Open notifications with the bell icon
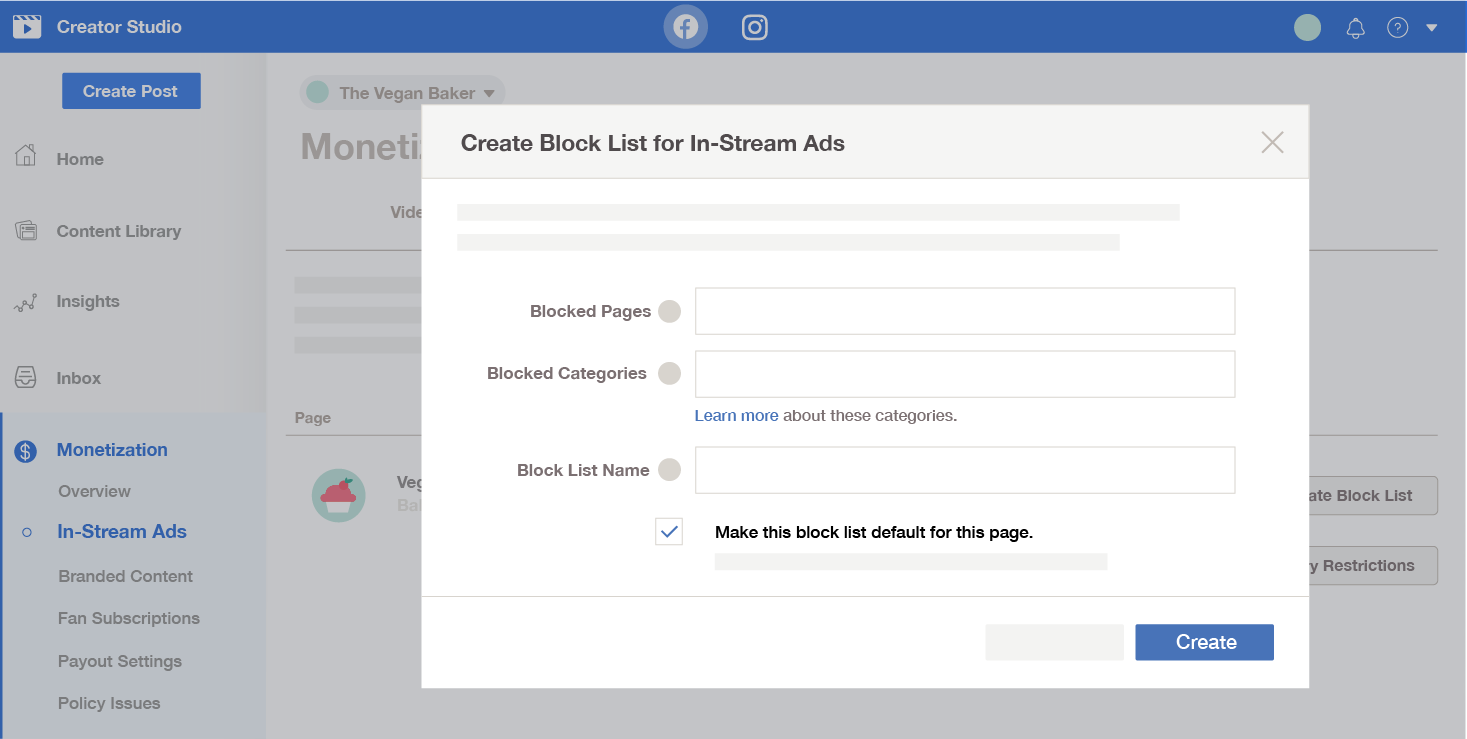This screenshot has height=739, width=1467. point(1355,27)
